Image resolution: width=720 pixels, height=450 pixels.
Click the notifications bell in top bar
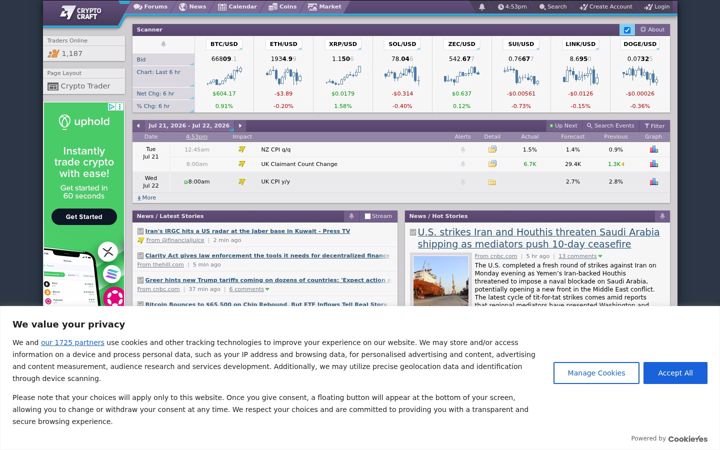click(482, 7)
